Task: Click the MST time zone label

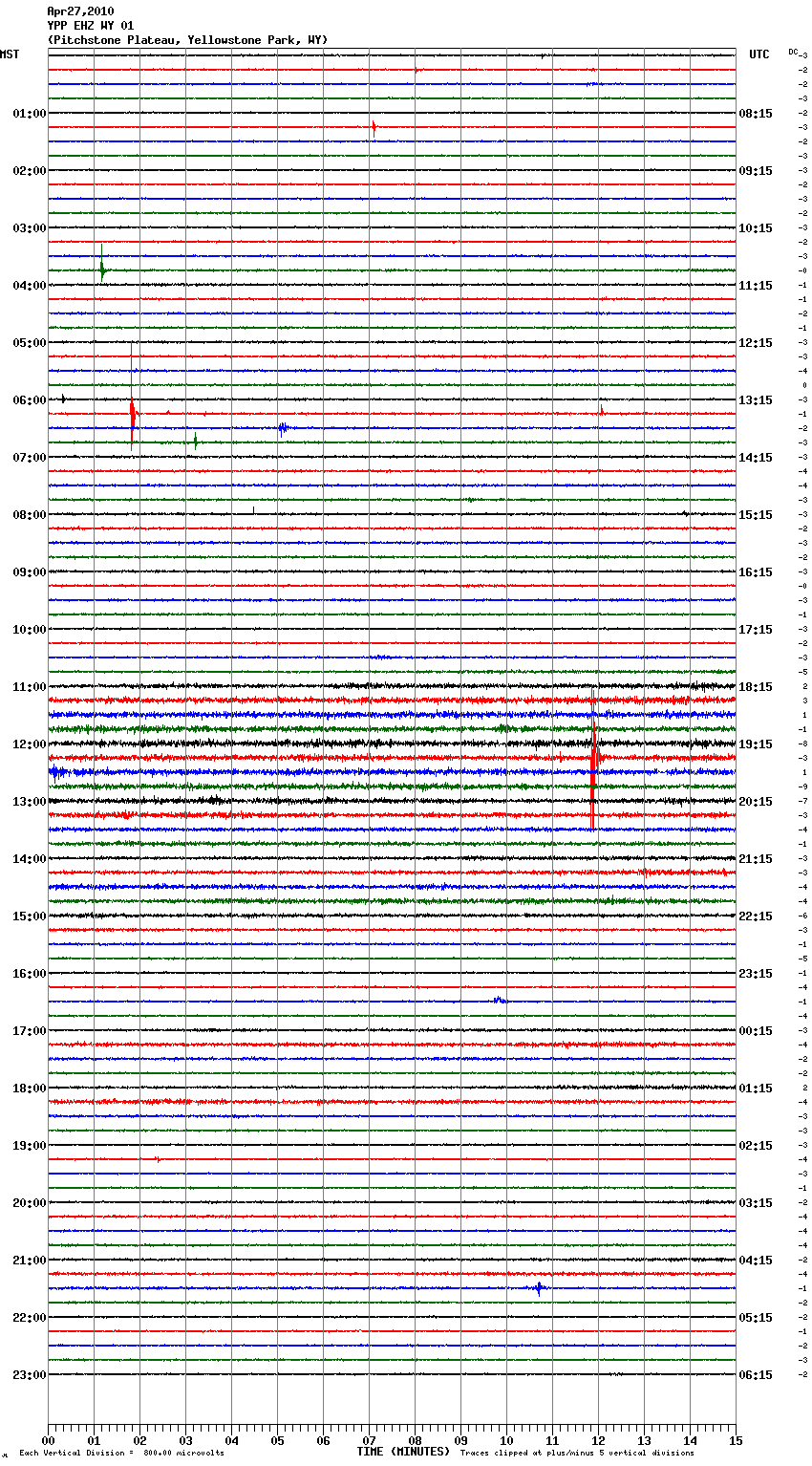Action: pyautogui.click(x=10, y=54)
